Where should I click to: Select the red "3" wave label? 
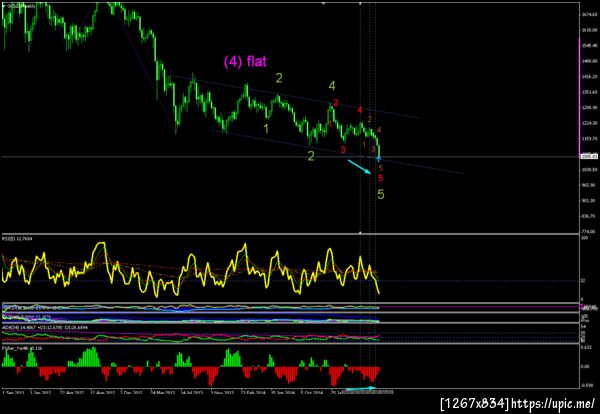click(x=343, y=149)
